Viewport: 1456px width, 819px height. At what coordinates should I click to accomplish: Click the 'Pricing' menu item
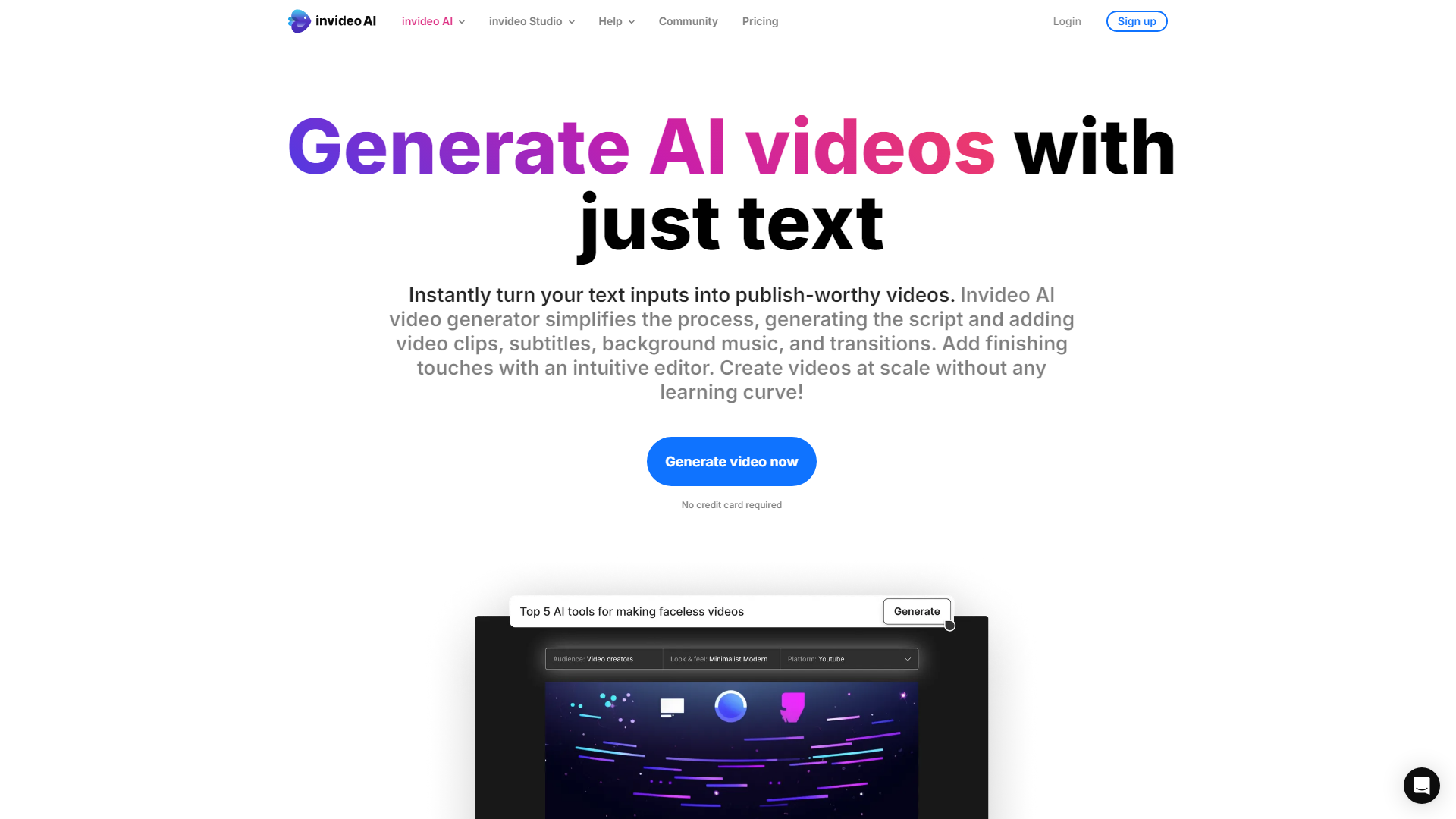(760, 21)
